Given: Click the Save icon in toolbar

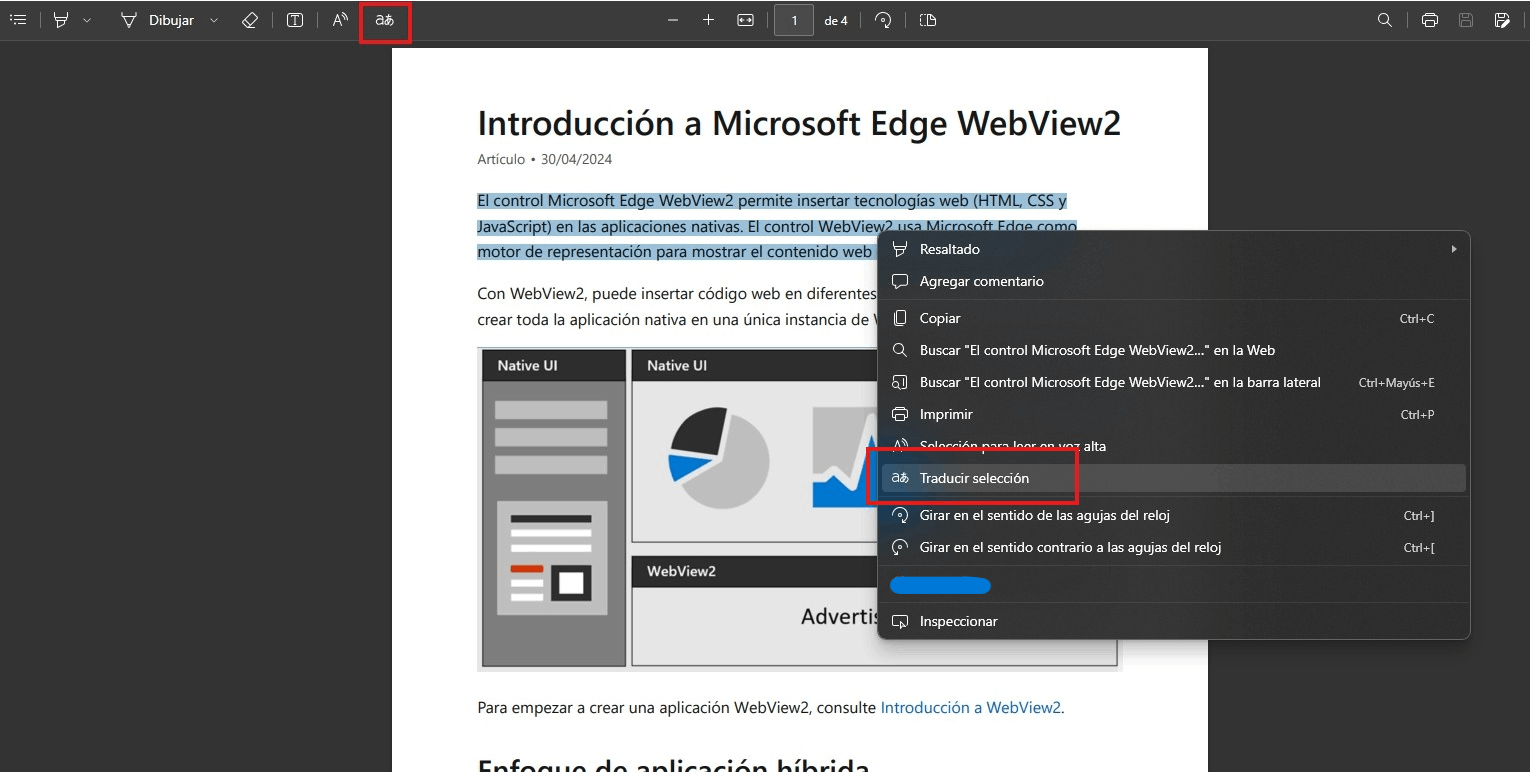Looking at the screenshot, I should click(1466, 20).
